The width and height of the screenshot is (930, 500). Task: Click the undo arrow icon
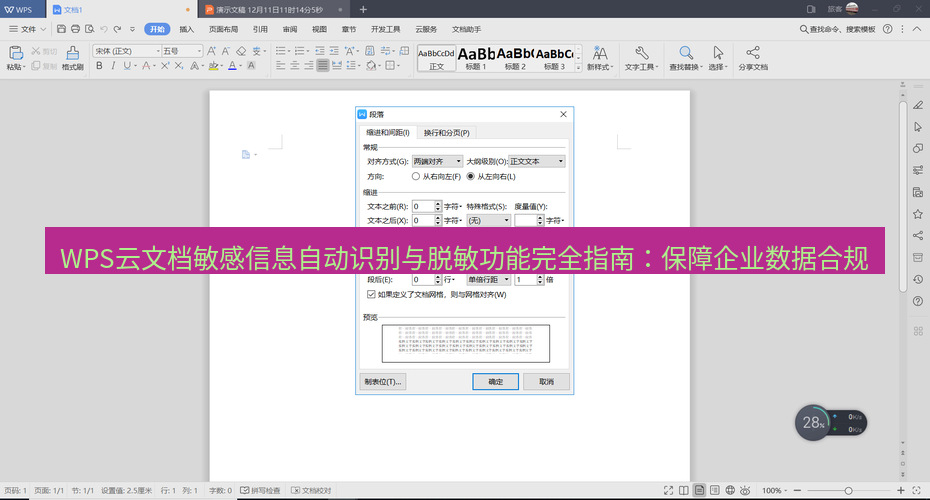click(103, 28)
